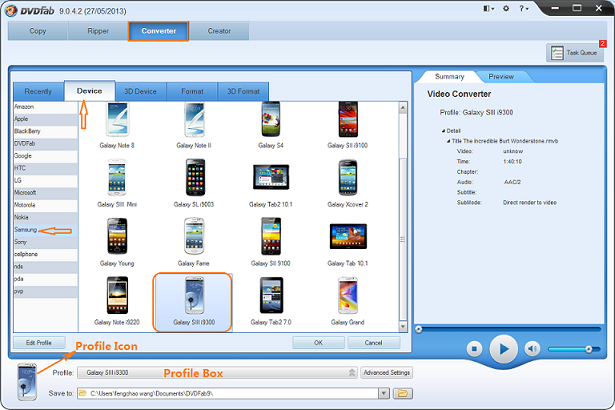Viewport: 615px width, 410px height.
Task: Select Apple in the brand list
Action: 45,119
